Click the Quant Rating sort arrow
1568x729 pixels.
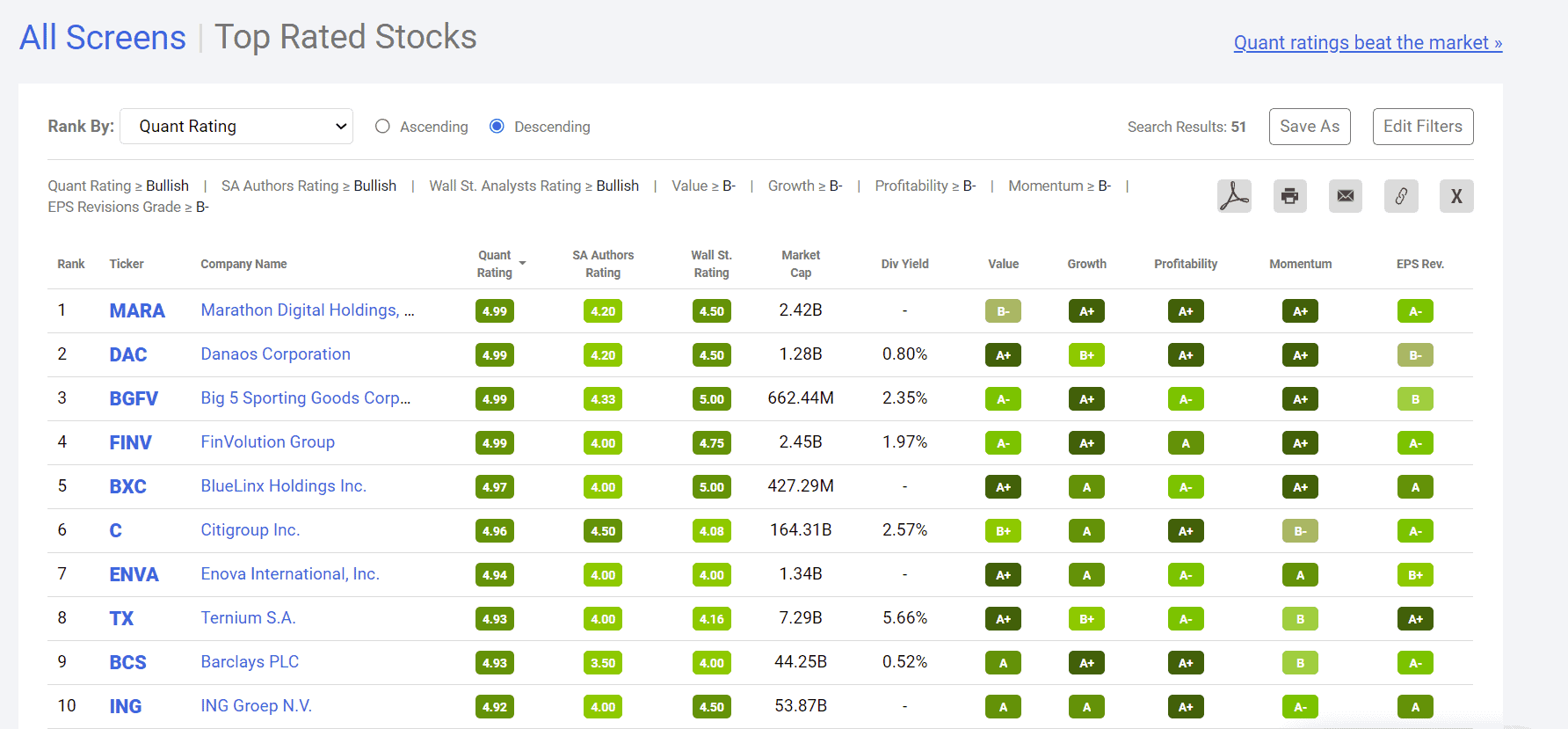(x=522, y=264)
